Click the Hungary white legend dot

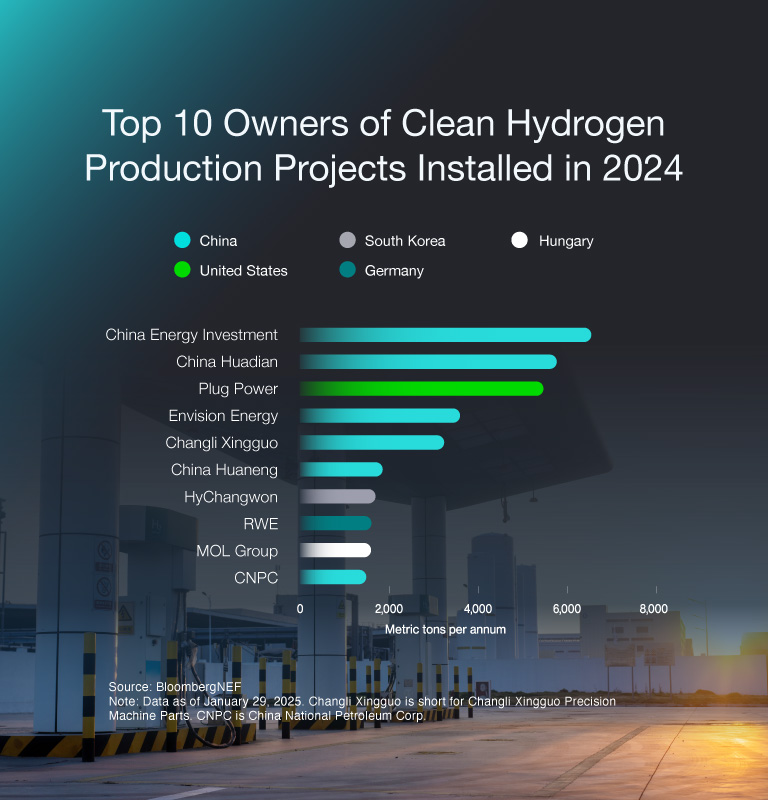(x=519, y=240)
